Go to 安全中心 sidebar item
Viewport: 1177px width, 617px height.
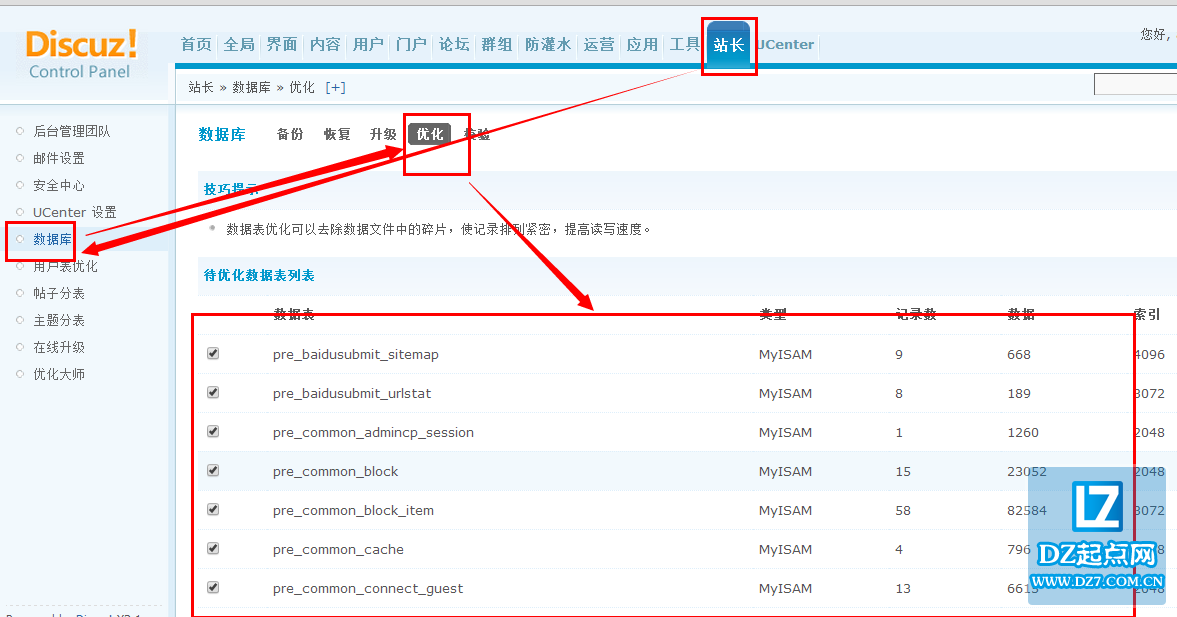(x=58, y=185)
